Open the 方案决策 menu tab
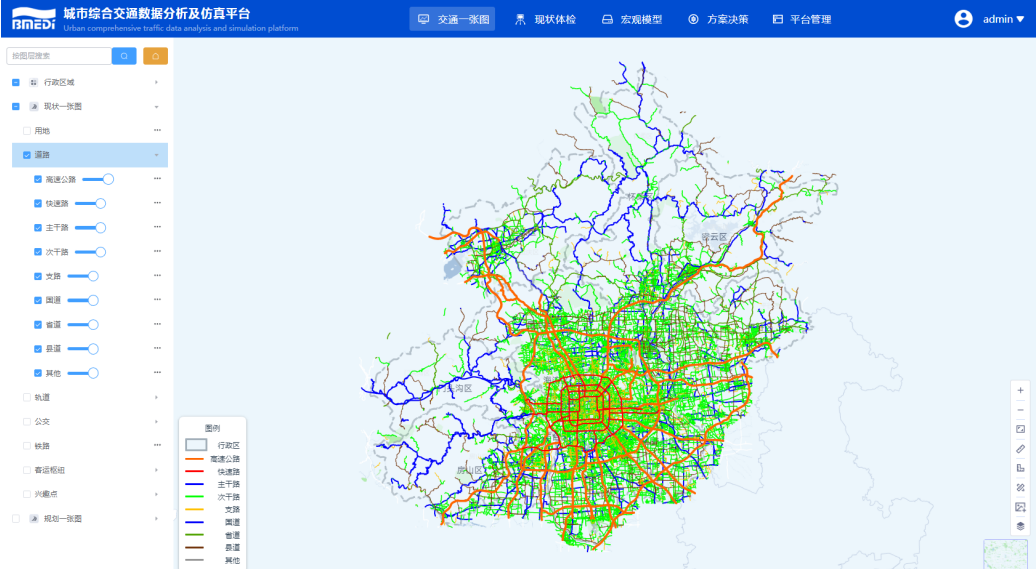Image resolution: width=1036 pixels, height=570 pixels. pyautogui.click(x=718, y=19)
